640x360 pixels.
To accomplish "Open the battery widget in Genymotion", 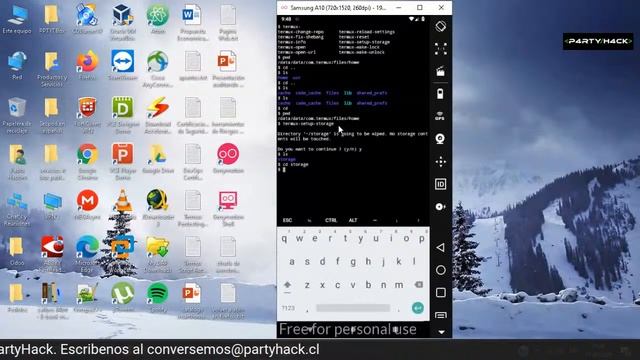I will tap(440, 94).
